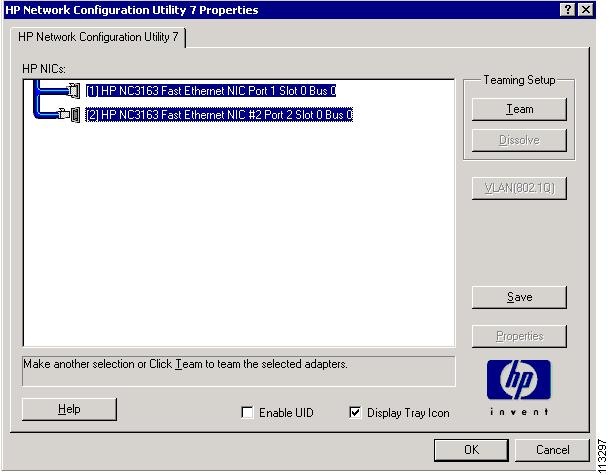This screenshot has width=609, height=475.
Task: Click the 'HP NICs:' label
Action: click(44, 69)
